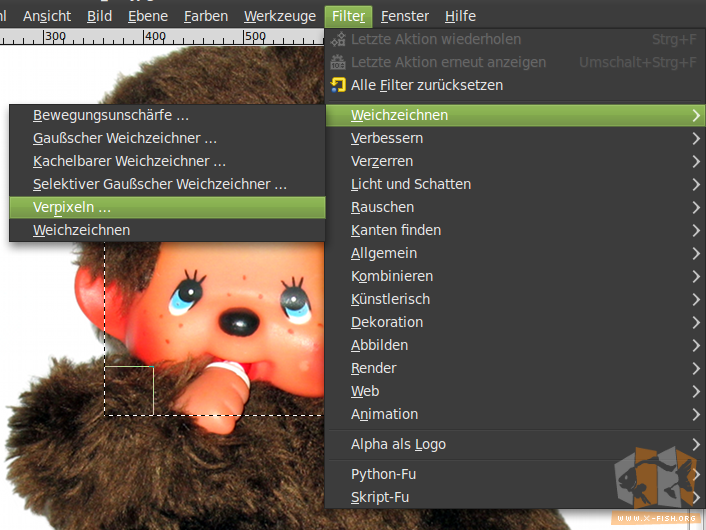Viewport: 706px width, 530px height.
Task: Open the Ansicht menu
Action: (47, 16)
